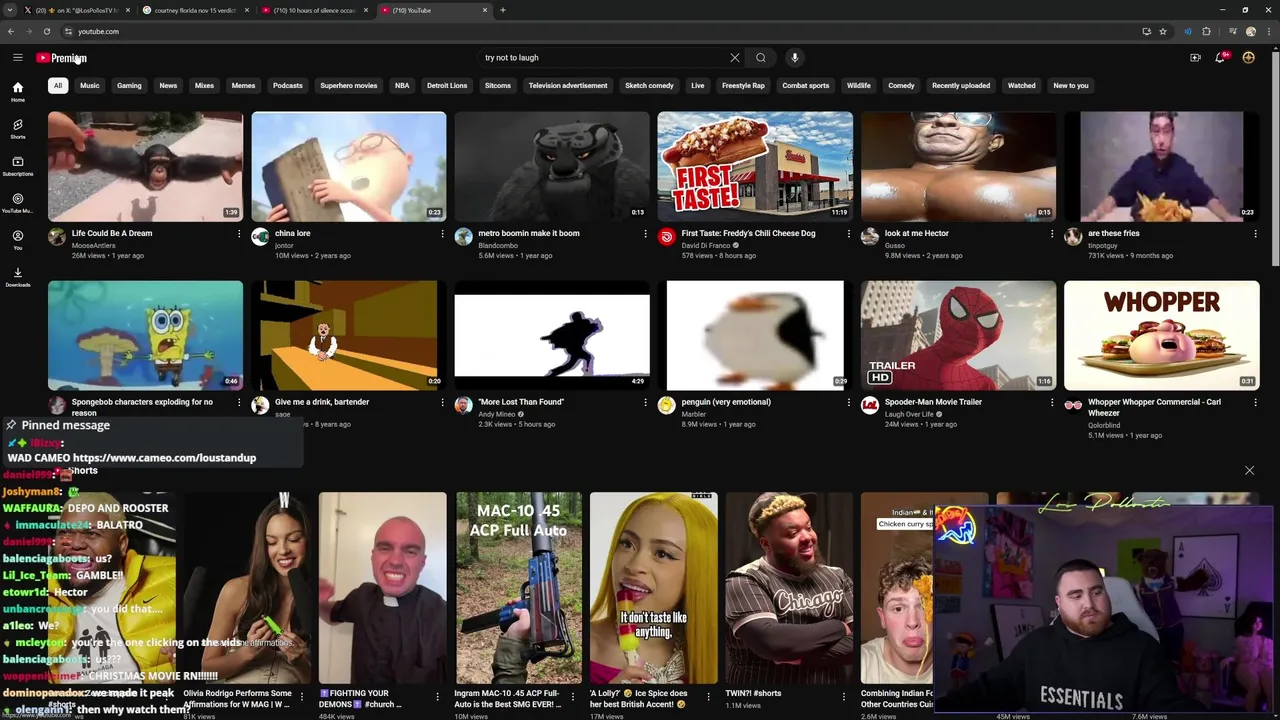Open the notifications bell
This screenshot has height=720, width=1280.
(x=1221, y=57)
